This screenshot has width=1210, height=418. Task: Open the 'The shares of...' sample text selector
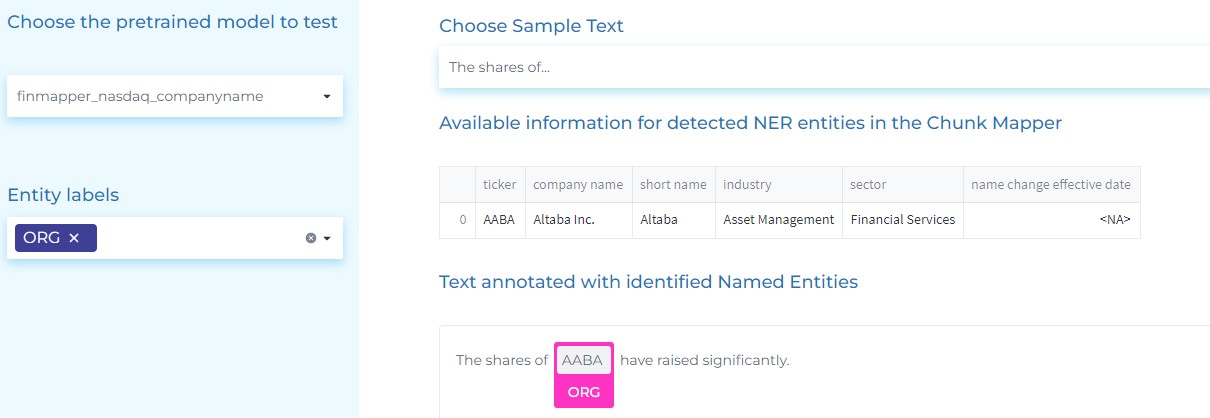(824, 67)
